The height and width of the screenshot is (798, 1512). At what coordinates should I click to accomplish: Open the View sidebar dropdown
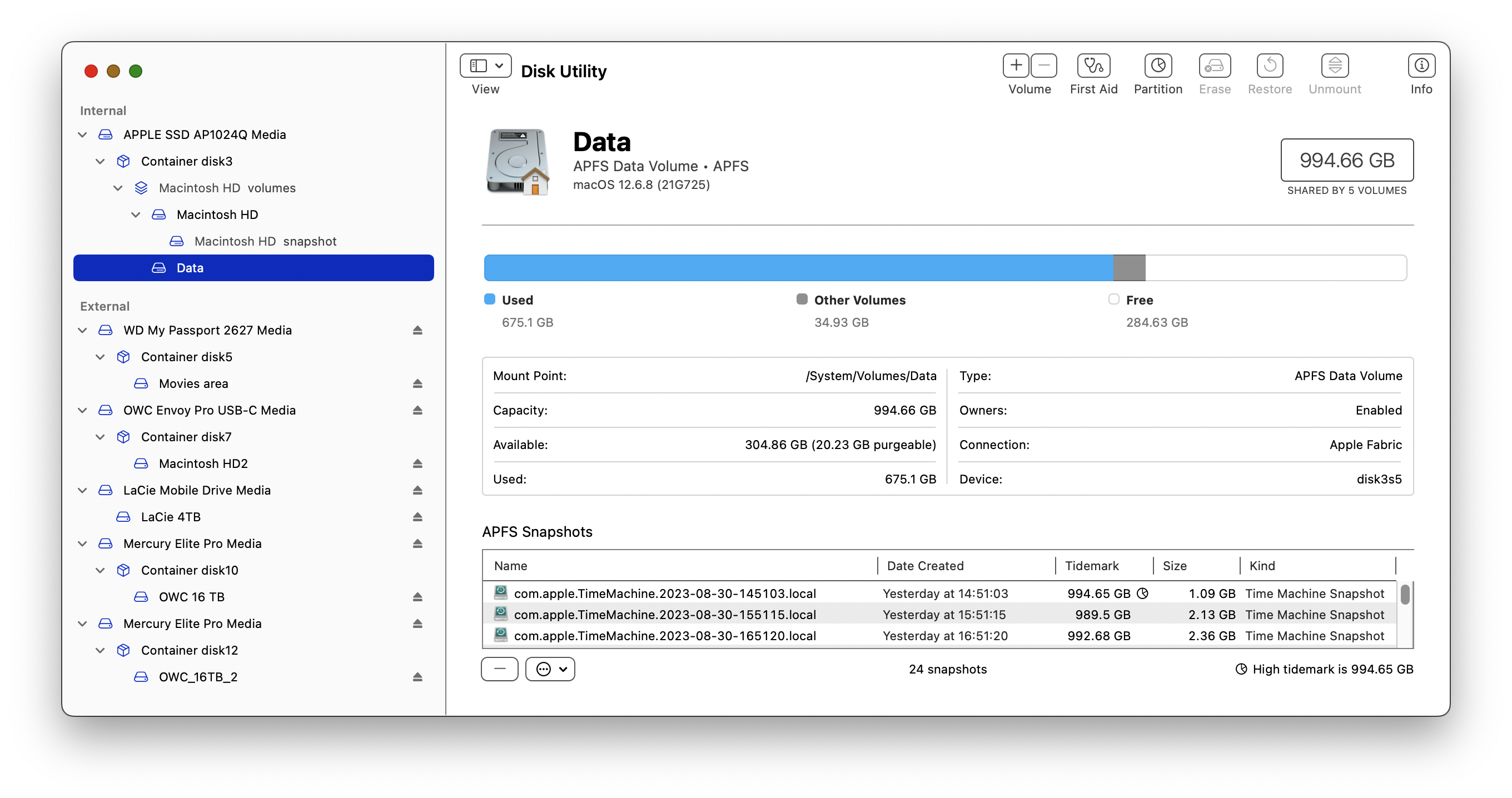click(485, 66)
